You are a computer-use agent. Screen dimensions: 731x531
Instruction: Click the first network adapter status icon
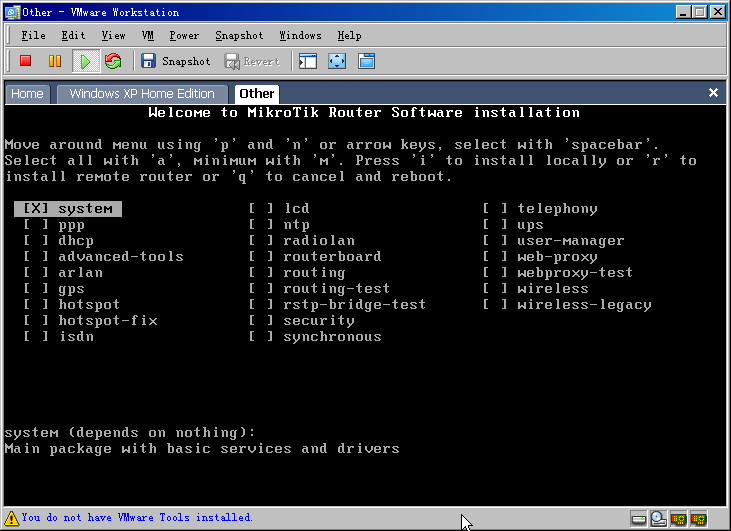679,518
